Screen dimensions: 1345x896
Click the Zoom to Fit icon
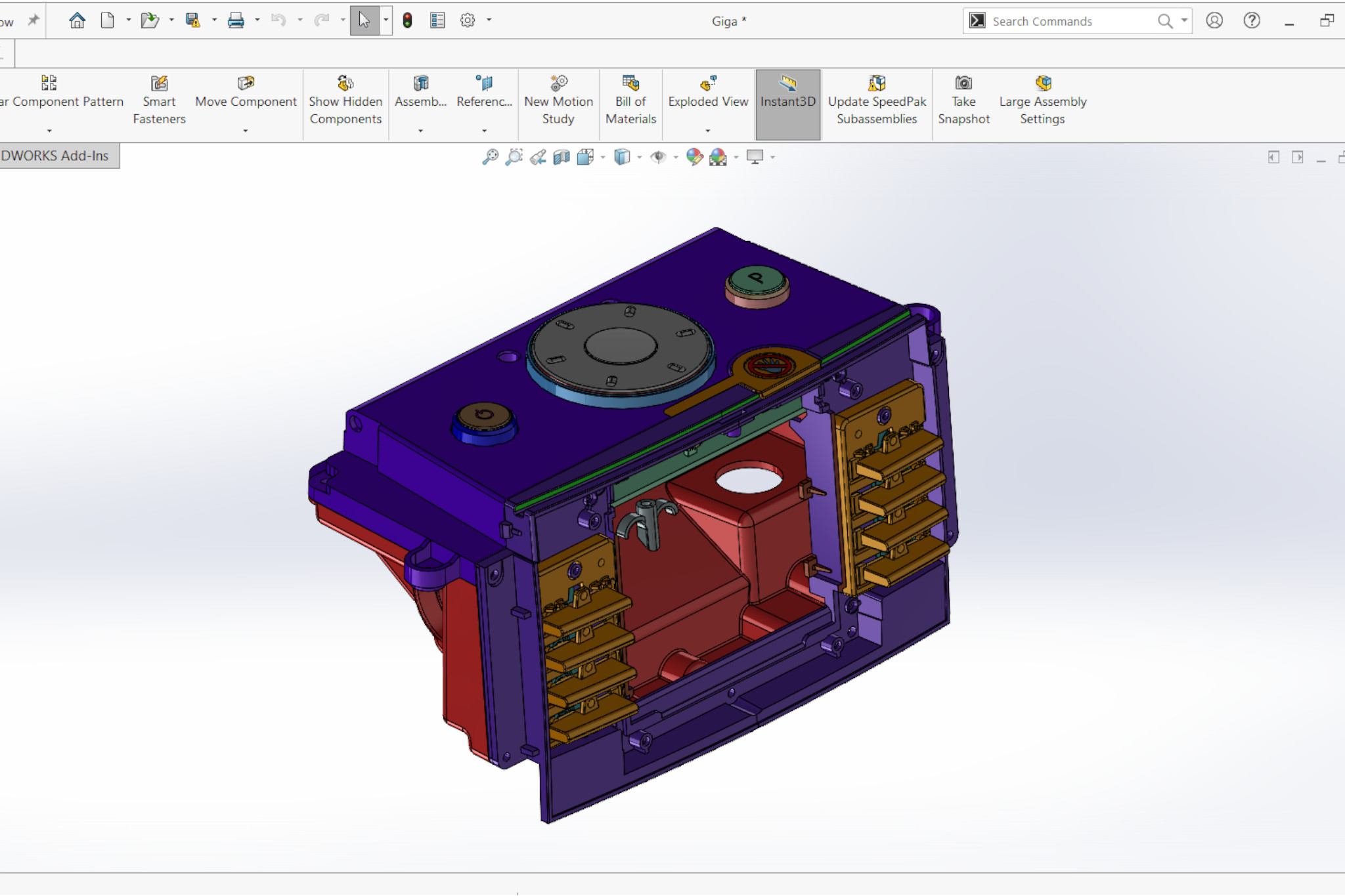click(x=490, y=157)
